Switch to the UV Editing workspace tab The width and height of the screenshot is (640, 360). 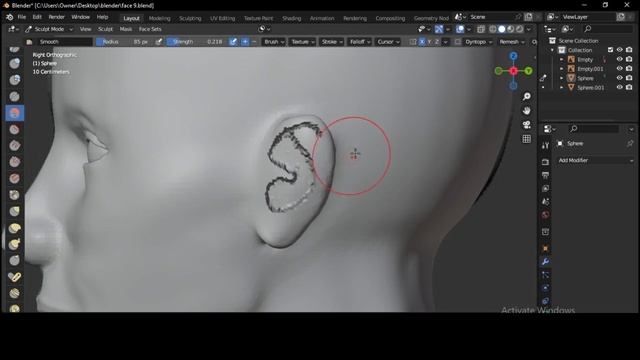point(222,18)
